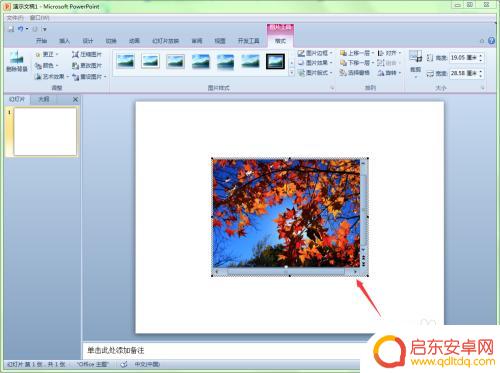500x373 pixels.
Task: Open the Picture Border dropdown
Action: point(315,53)
